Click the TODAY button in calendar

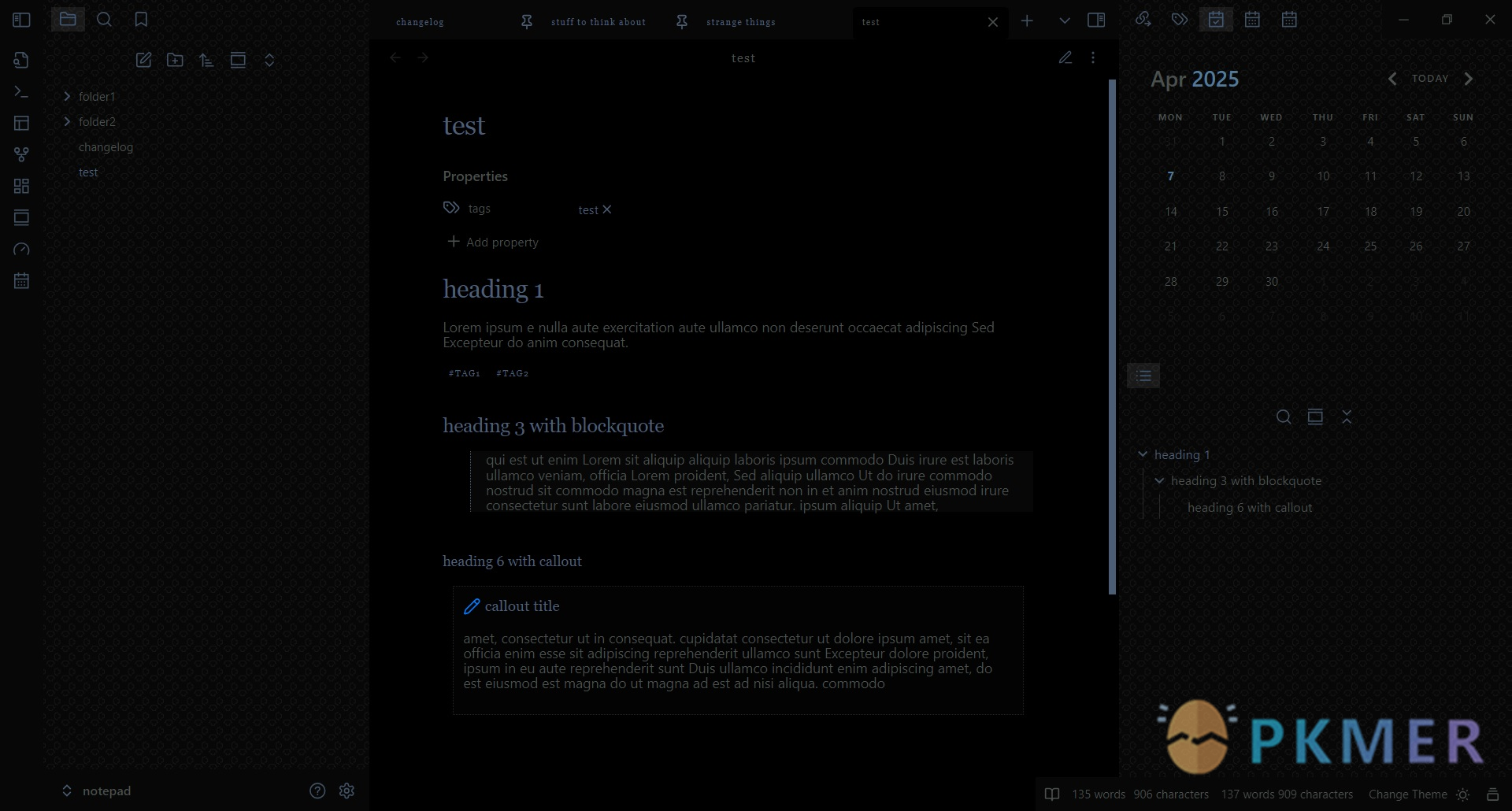[x=1429, y=79]
